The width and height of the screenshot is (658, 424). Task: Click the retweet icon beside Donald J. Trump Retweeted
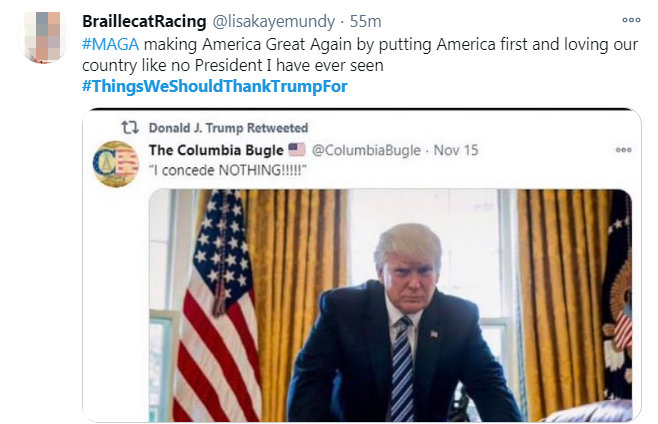click(129, 128)
